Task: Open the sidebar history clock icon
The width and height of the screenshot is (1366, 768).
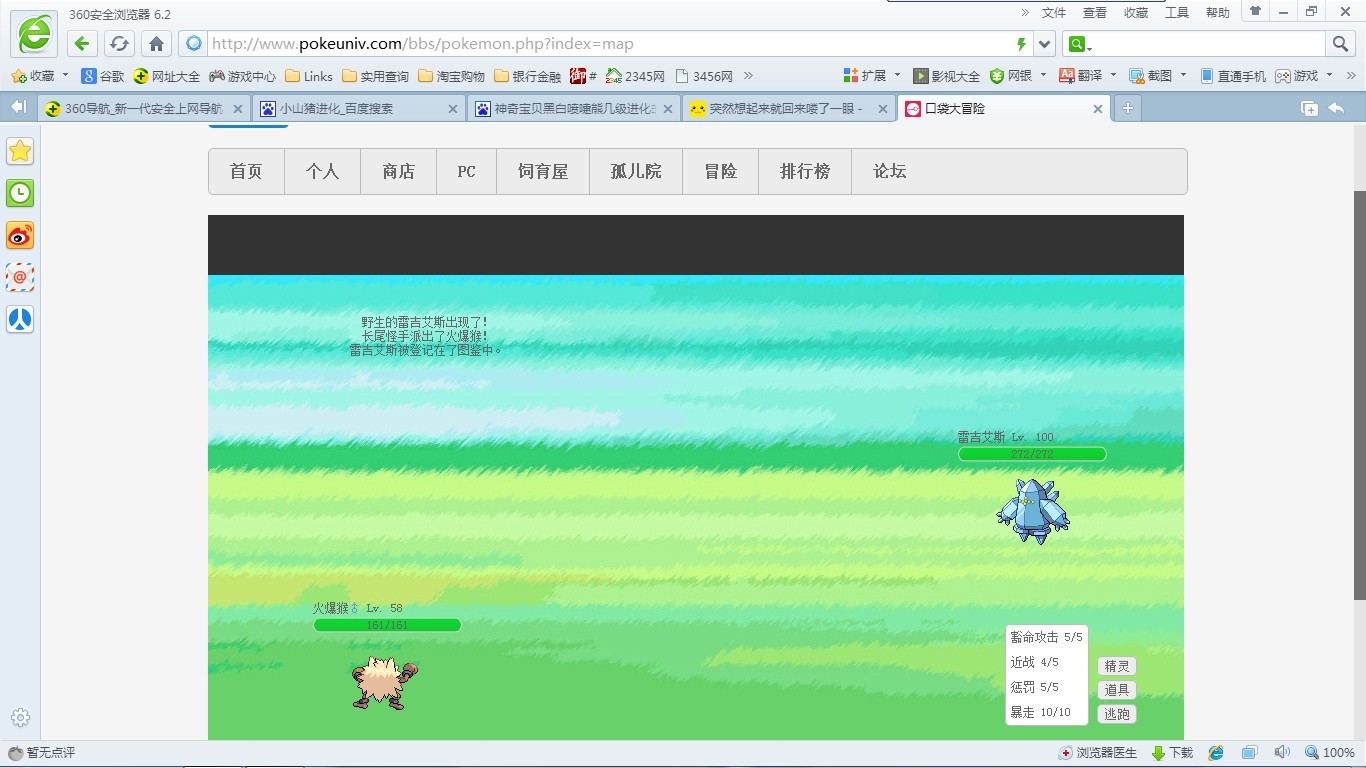Action: click(20, 193)
